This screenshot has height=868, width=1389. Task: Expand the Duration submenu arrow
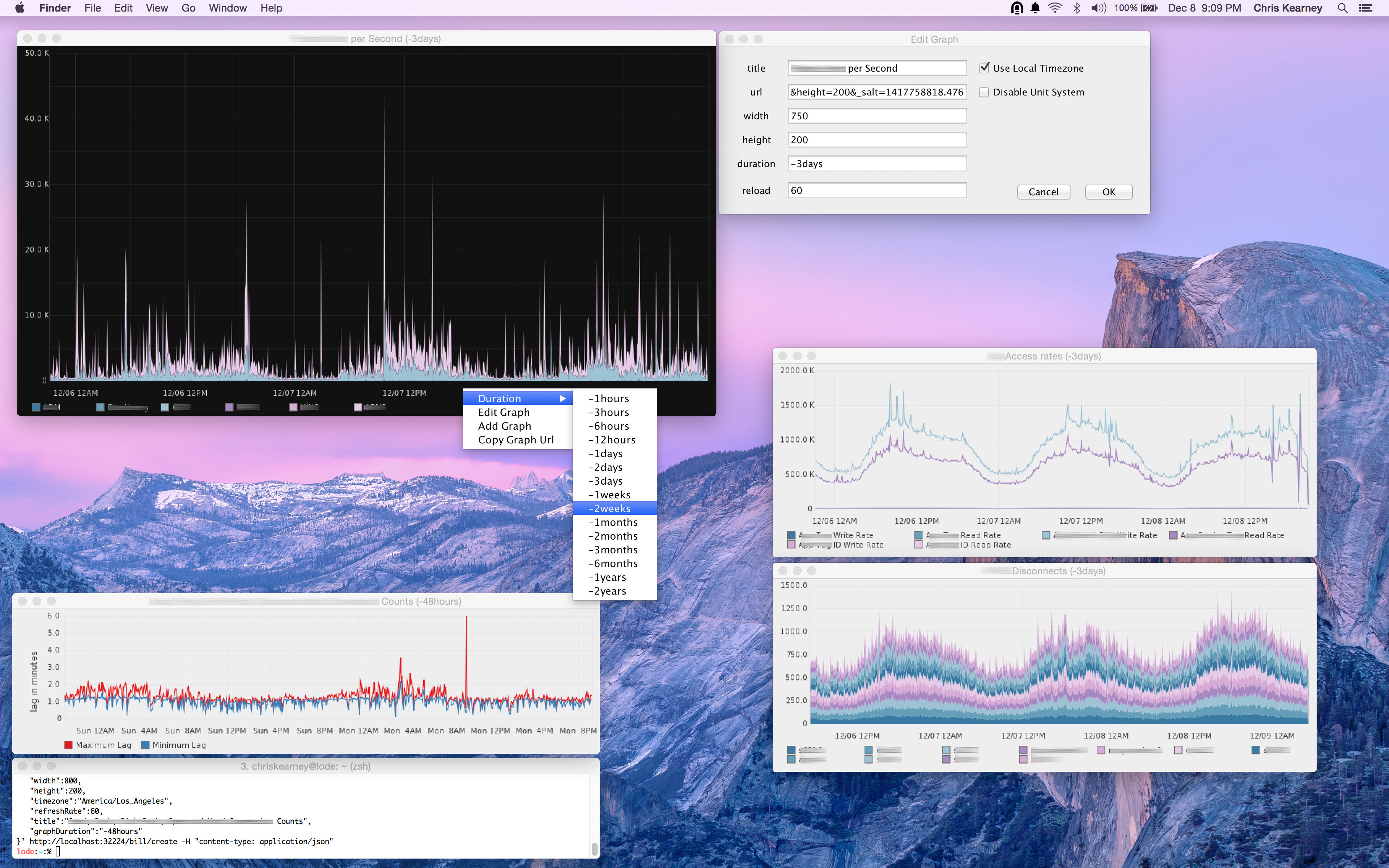click(562, 399)
